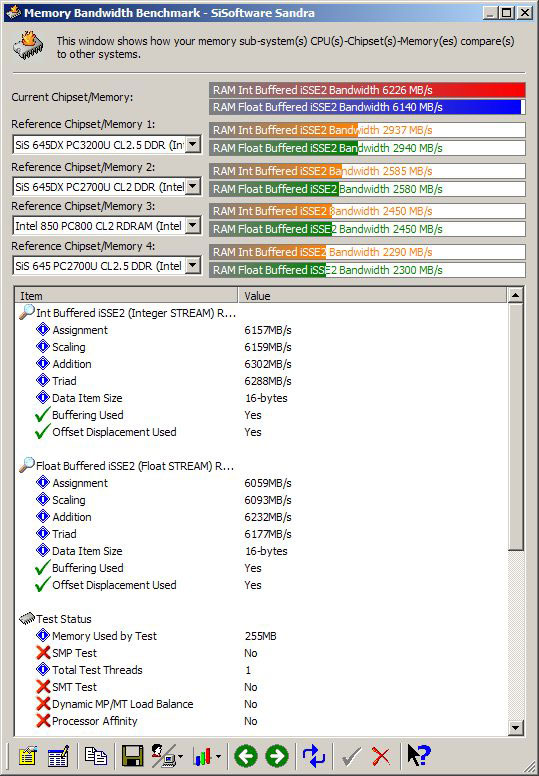Screen dimensions: 539x776
Task: Select Int Buffered iSSE2 Integer STREAM row
Action: click(x=136, y=313)
